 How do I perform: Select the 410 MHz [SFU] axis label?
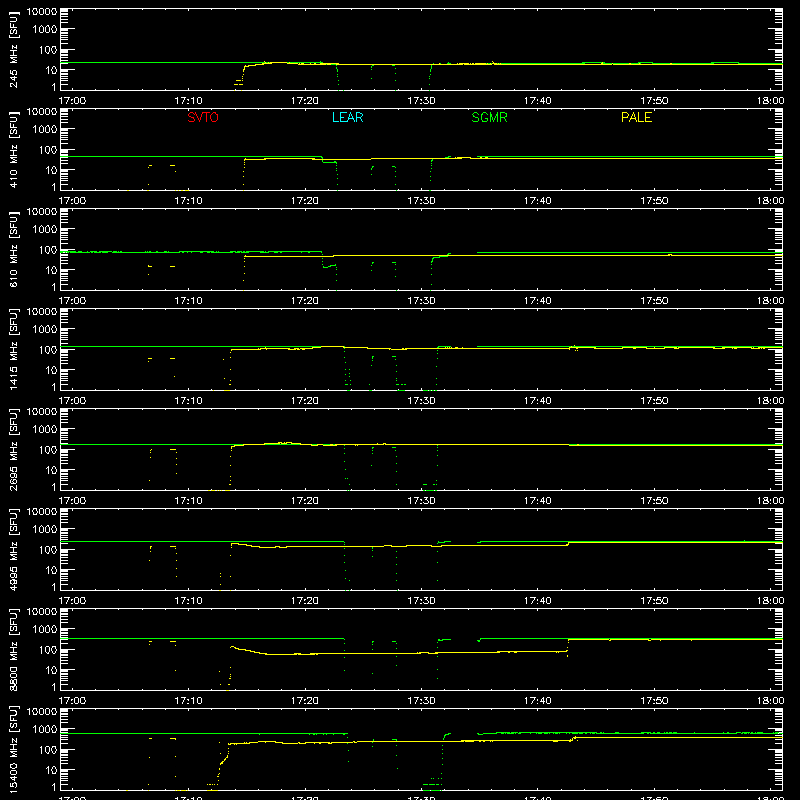point(14,149)
